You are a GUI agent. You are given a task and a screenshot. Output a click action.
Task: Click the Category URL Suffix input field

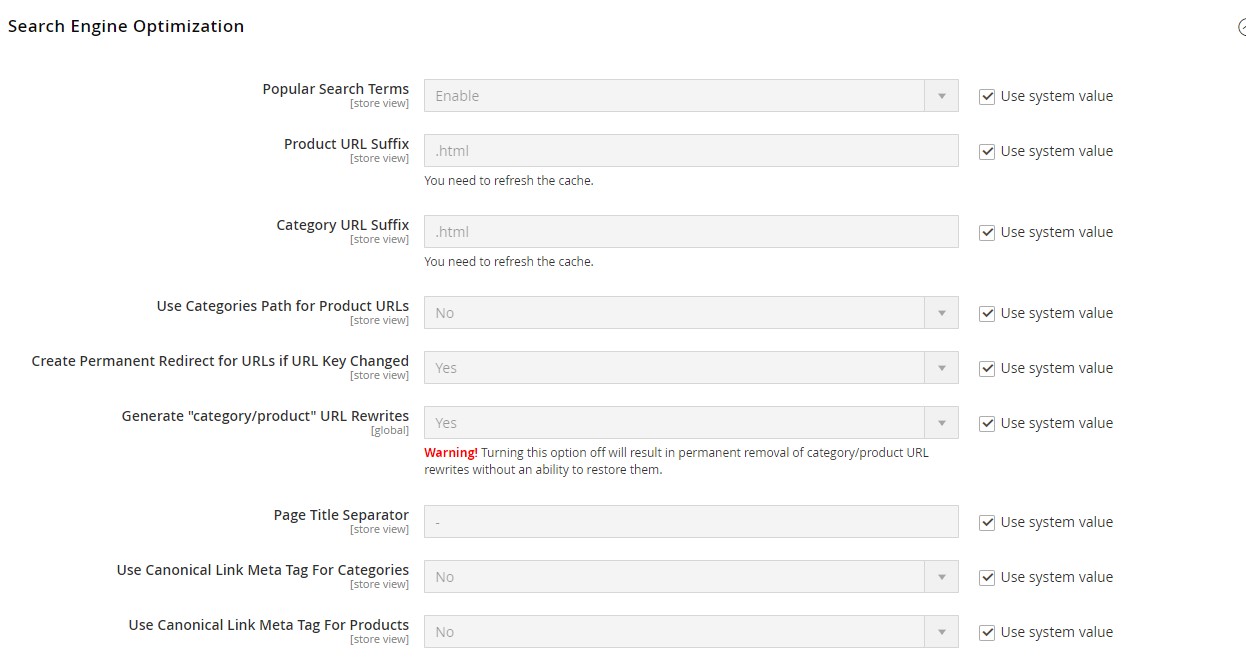click(x=690, y=231)
